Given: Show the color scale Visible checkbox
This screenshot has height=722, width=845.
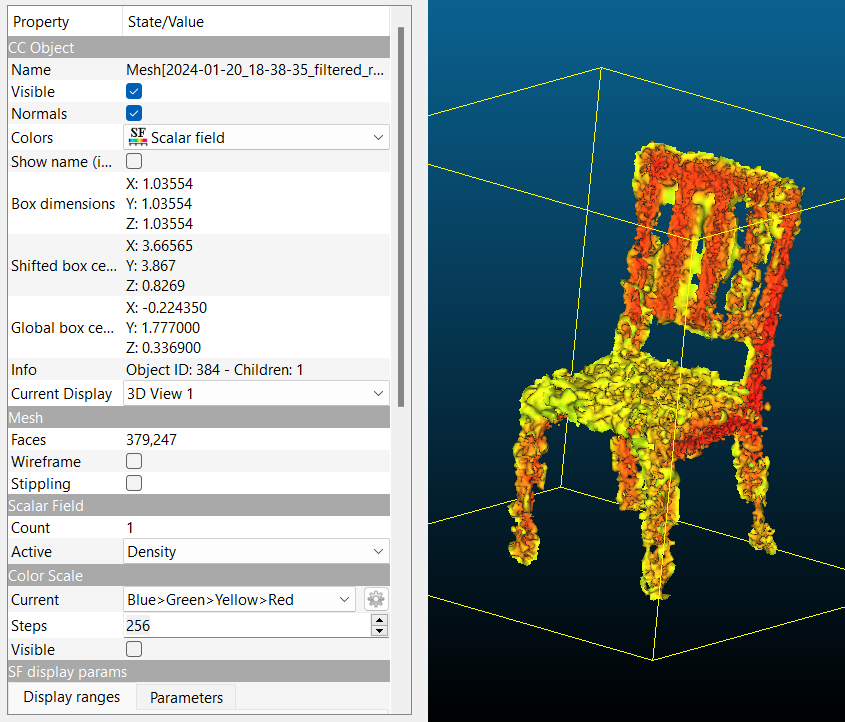Looking at the screenshot, I should (x=134, y=649).
